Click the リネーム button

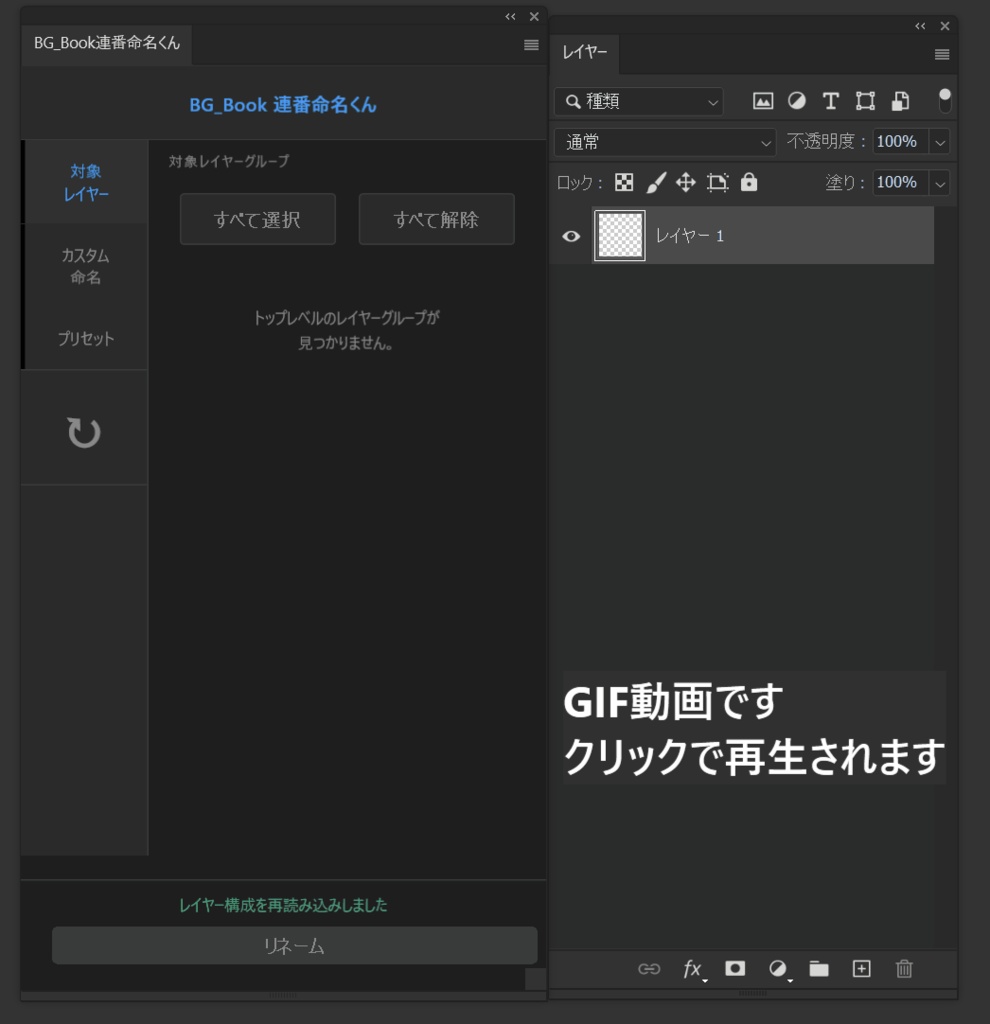click(295, 945)
